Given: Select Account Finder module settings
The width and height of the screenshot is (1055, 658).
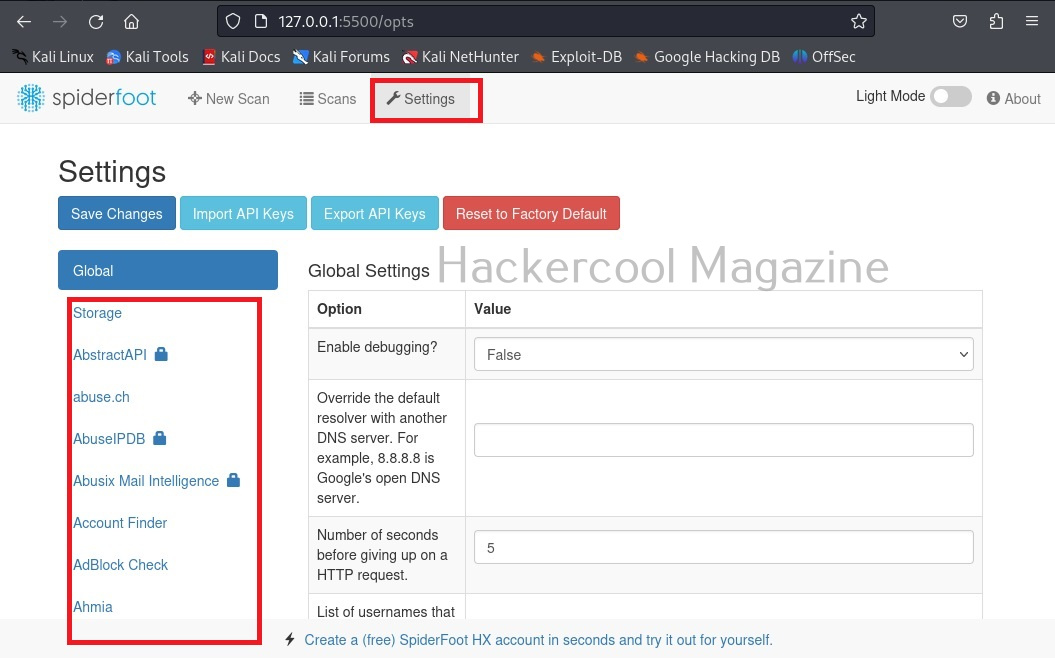Looking at the screenshot, I should (x=120, y=523).
